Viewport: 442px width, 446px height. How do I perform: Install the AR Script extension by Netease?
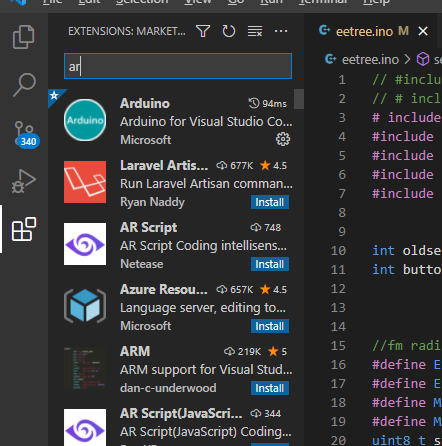(x=270, y=264)
